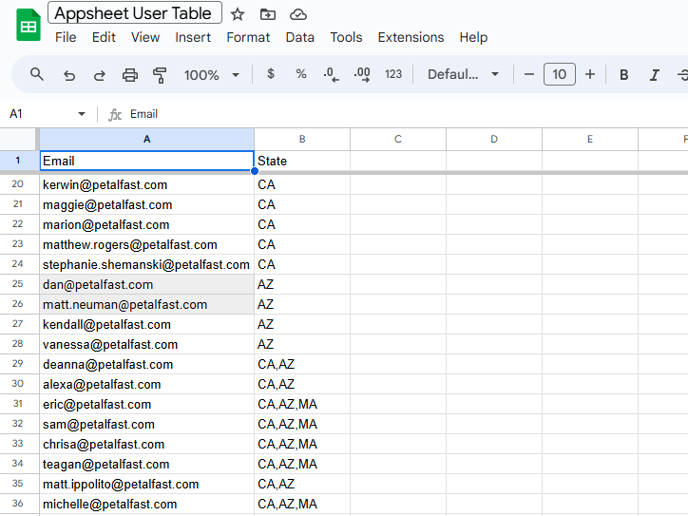688x516 pixels.
Task: Click the font size input field
Action: pyautogui.click(x=559, y=75)
